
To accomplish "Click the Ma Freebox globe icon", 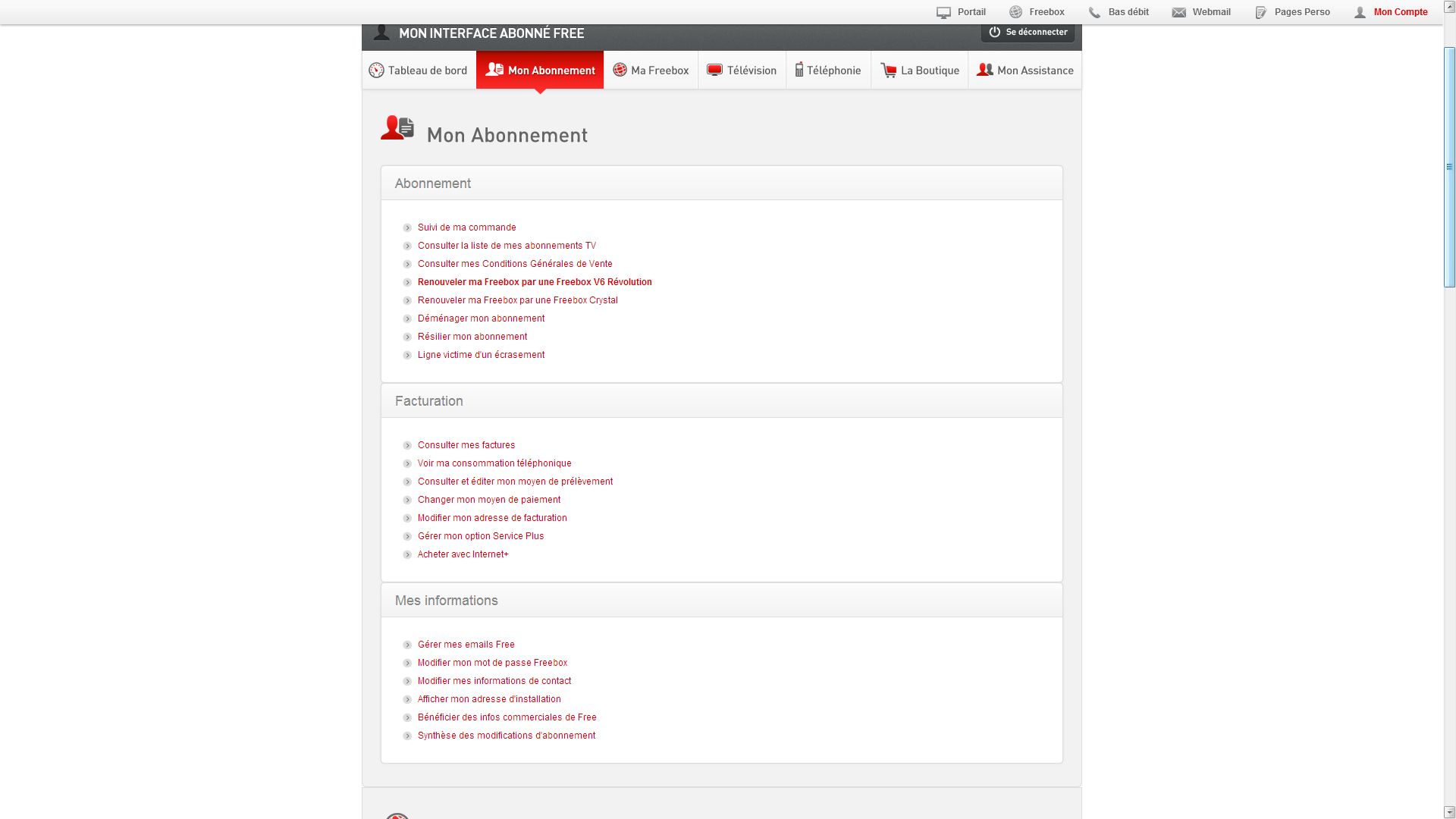I will (620, 70).
